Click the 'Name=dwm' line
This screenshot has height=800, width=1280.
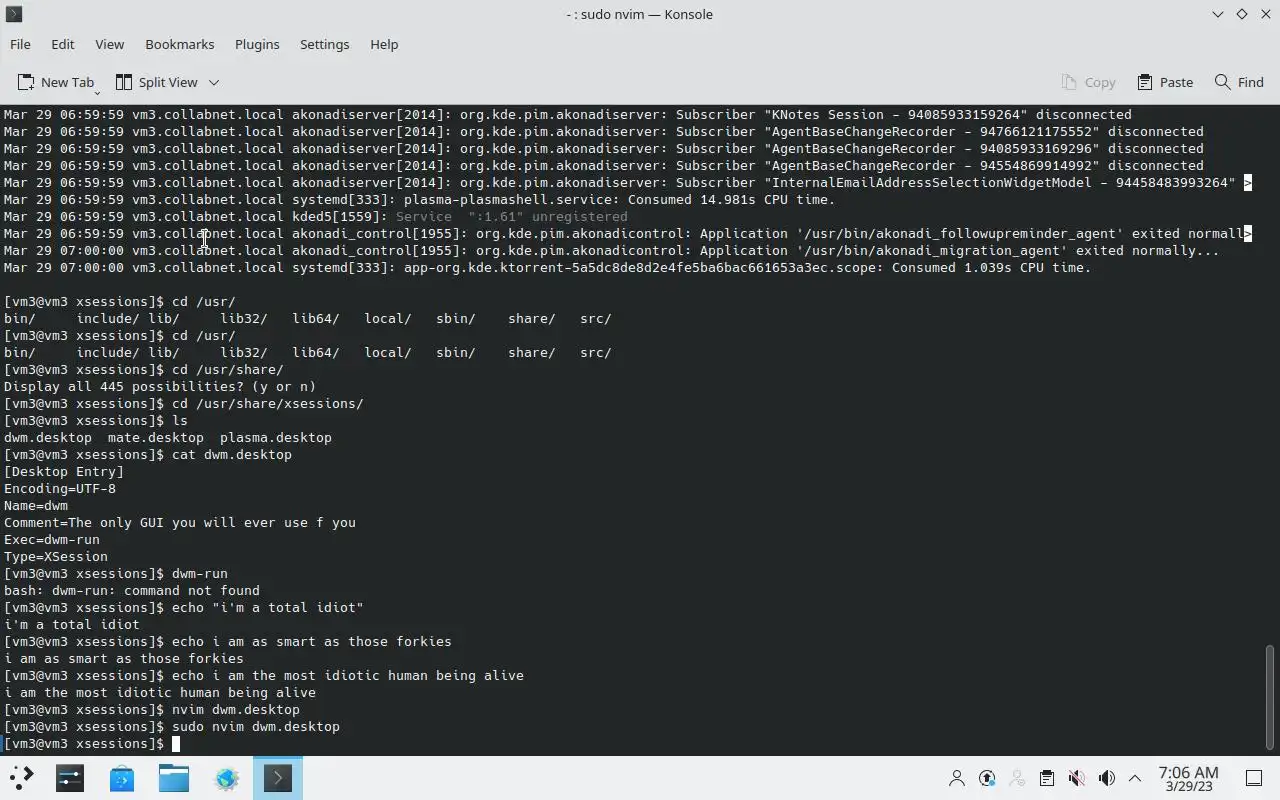pyautogui.click(x=36, y=506)
